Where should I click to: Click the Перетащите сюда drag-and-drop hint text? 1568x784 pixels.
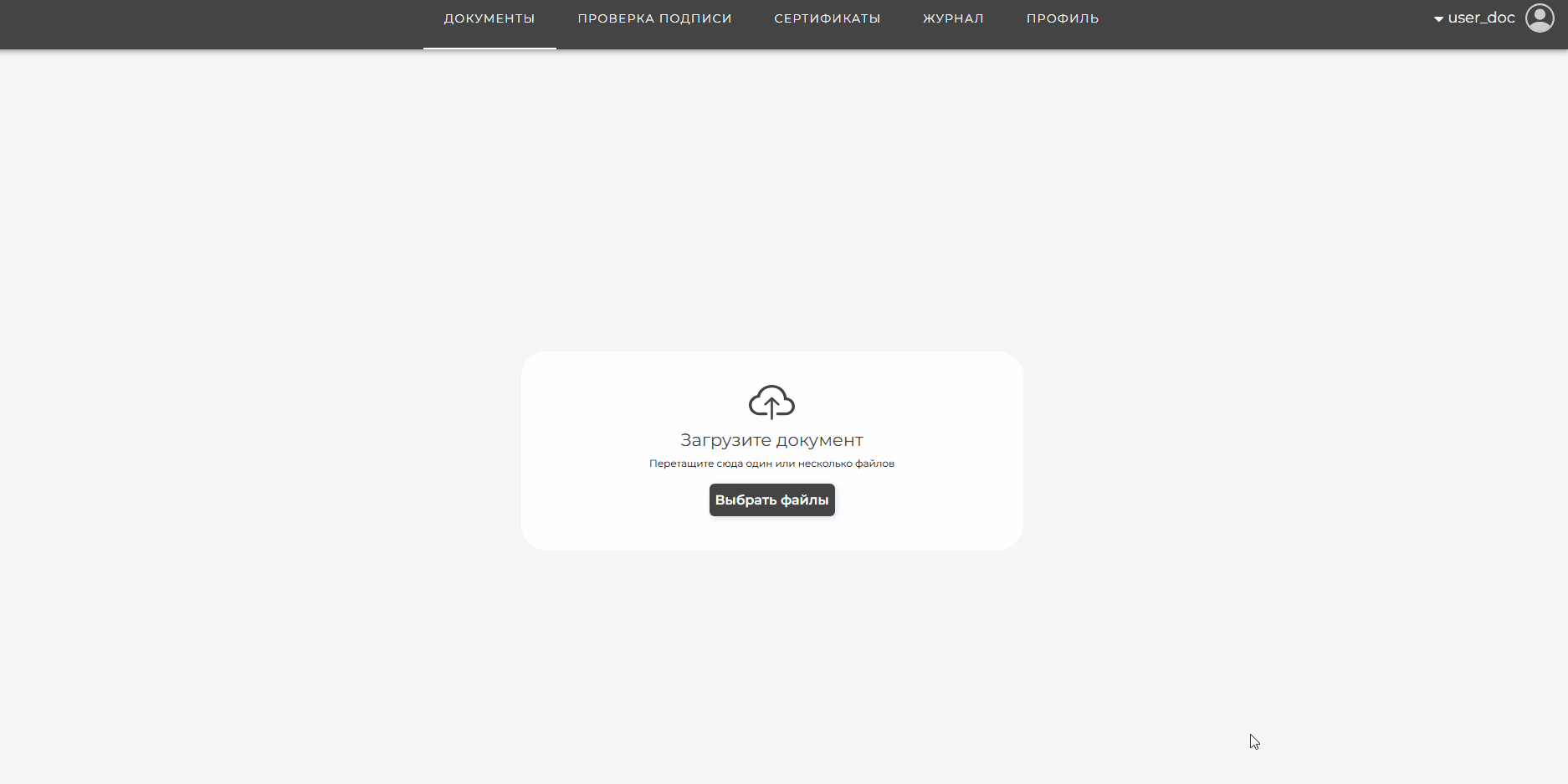click(x=771, y=464)
